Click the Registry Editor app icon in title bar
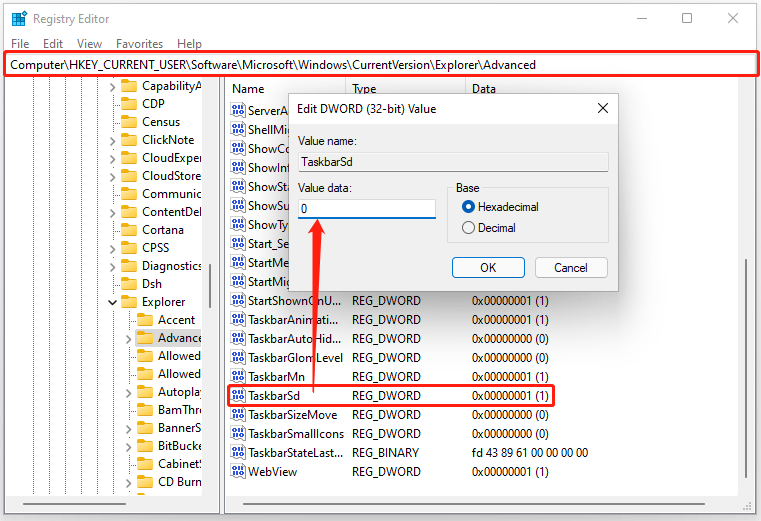Image resolution: width=761 pixels, height=521 pixels. pyautogui.click(x=19, y=19)
